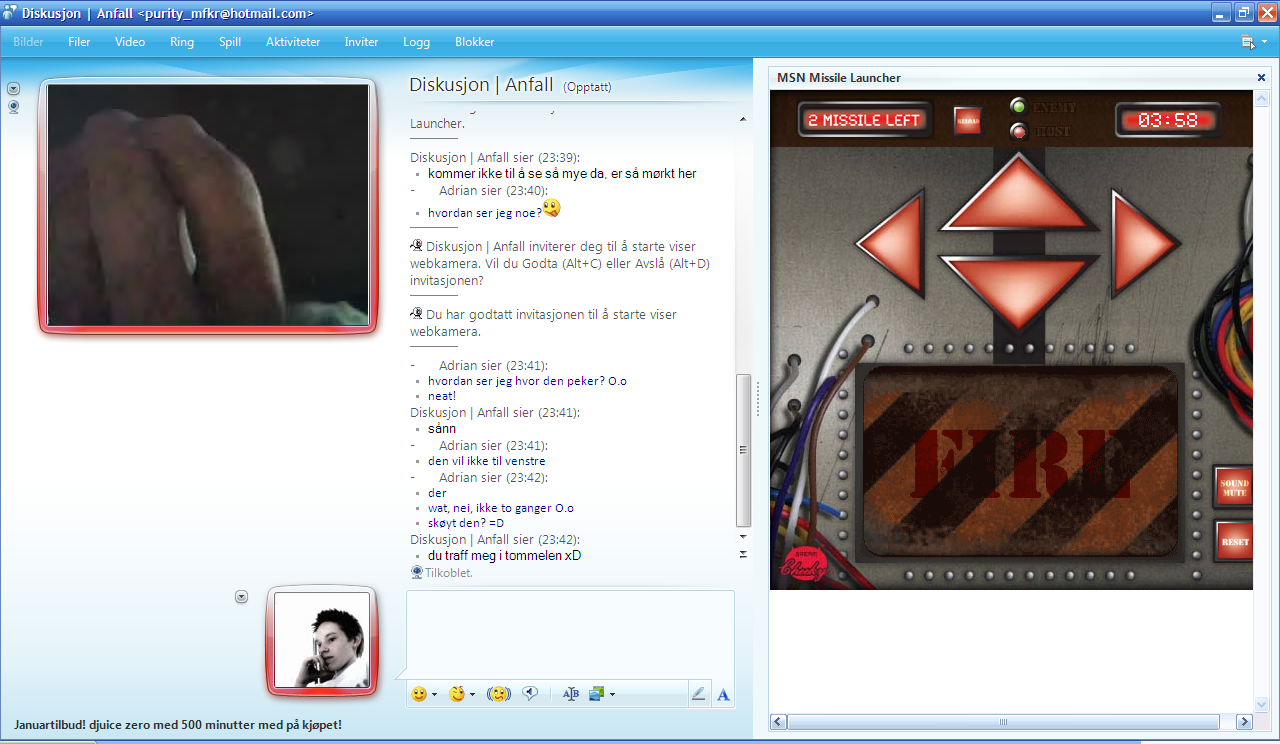Click the chat history scrollbar thumb
Image resolution: width=1280 pixels, height=744 pixels.
[x=743, y=450]
